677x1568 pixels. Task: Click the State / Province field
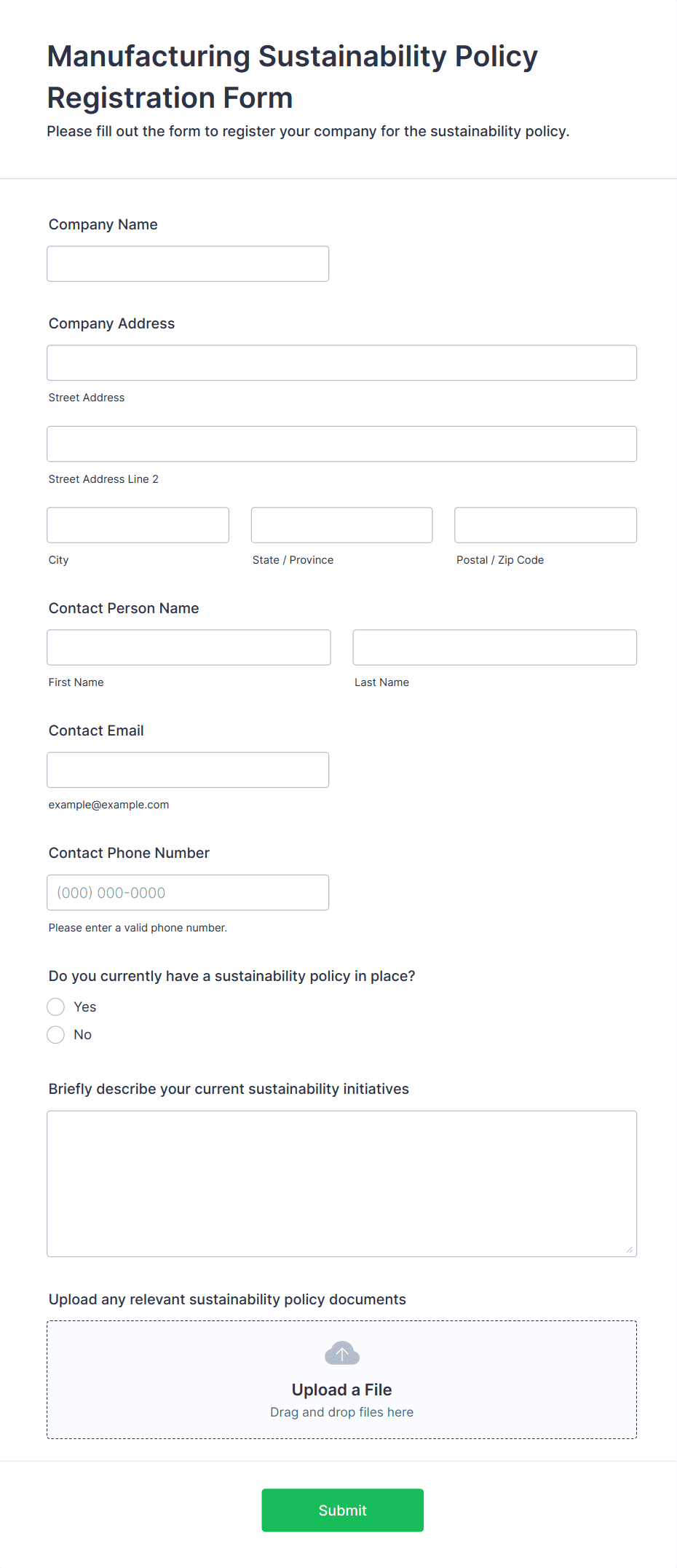coord(341,525)
